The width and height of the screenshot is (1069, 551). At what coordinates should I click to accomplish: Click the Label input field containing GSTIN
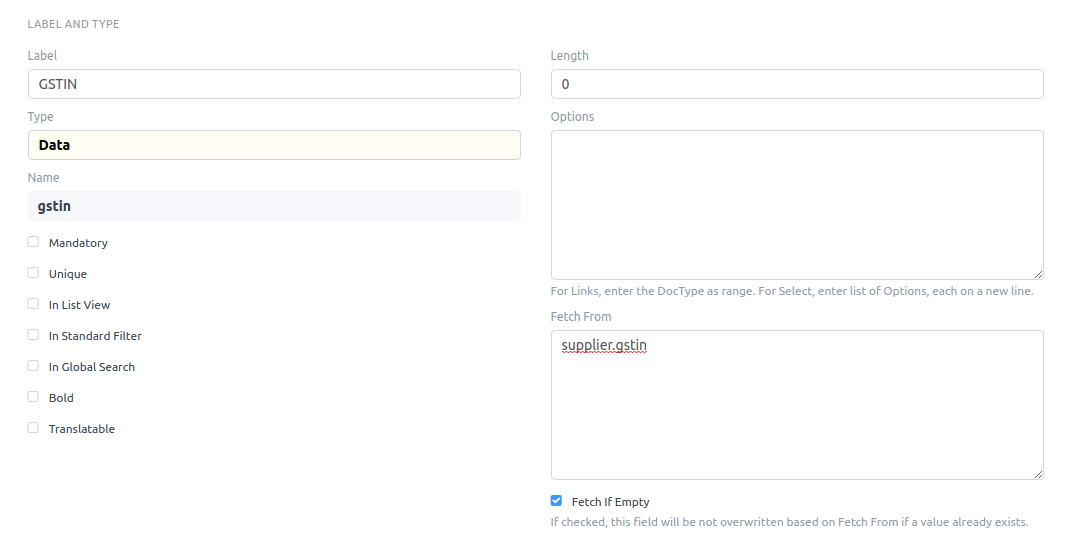274,84
